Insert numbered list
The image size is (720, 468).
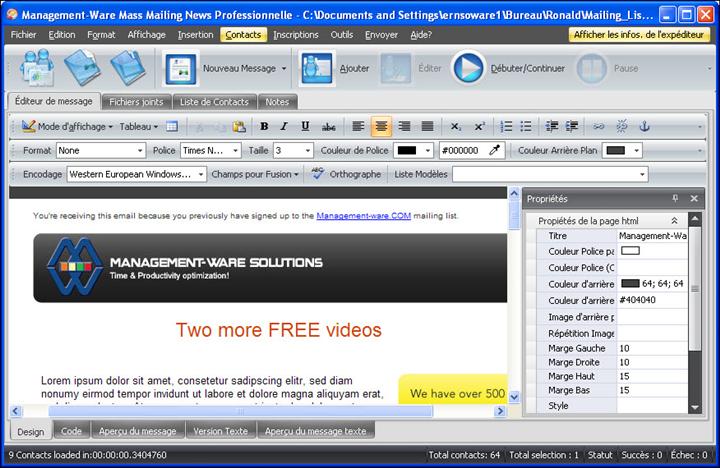click(x=506, y=126)
